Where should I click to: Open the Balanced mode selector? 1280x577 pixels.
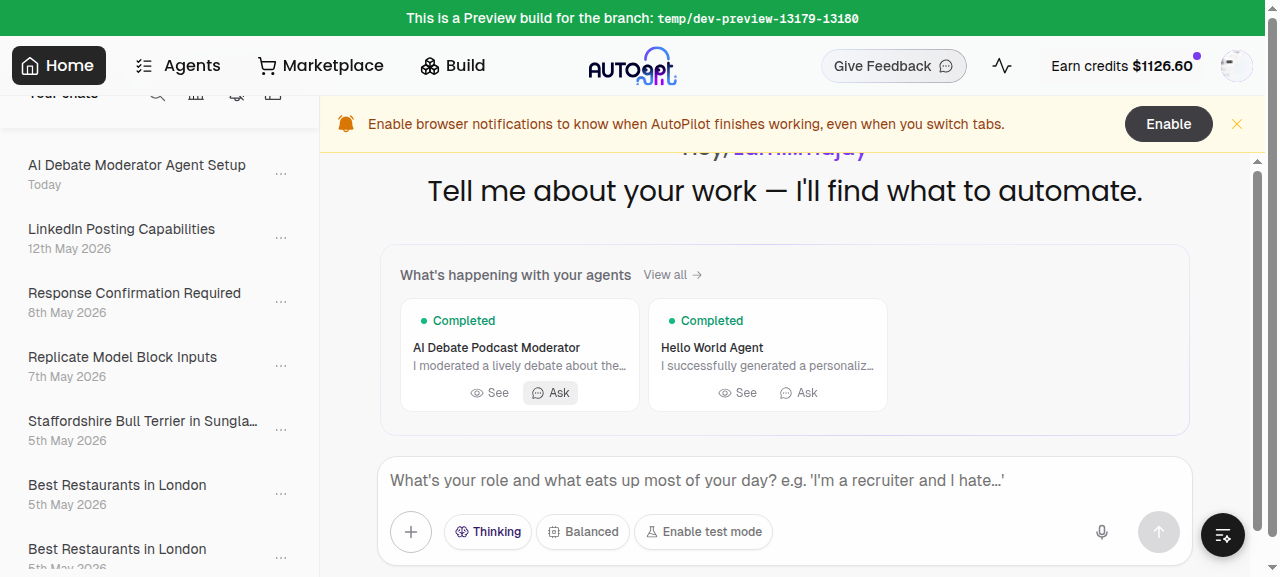click(583, 532)
